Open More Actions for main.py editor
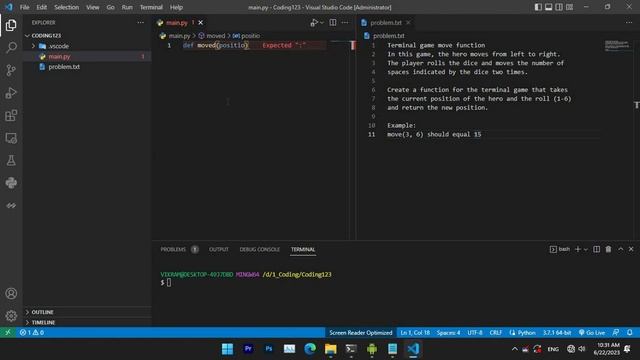This screenshot has width=640, height=360. [345, 23]
